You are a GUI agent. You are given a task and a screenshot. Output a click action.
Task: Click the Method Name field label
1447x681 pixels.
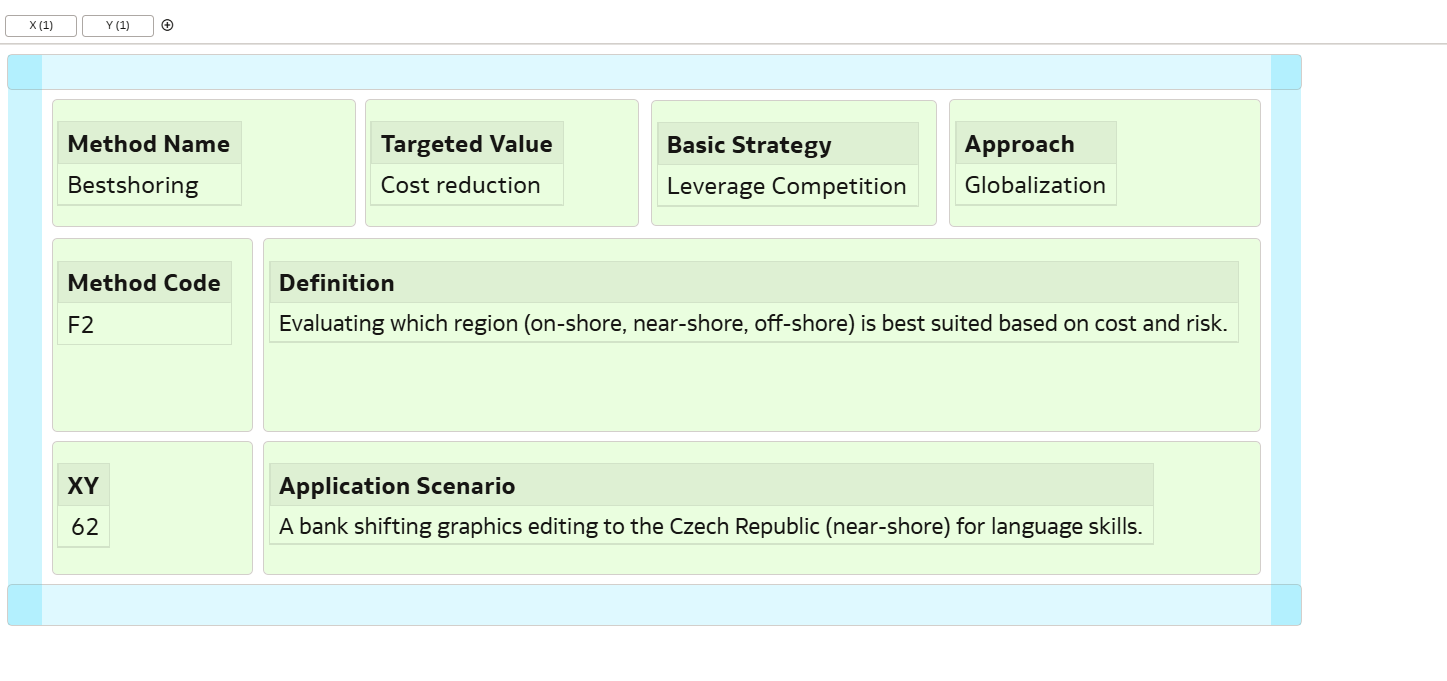(x=149, y=144)
